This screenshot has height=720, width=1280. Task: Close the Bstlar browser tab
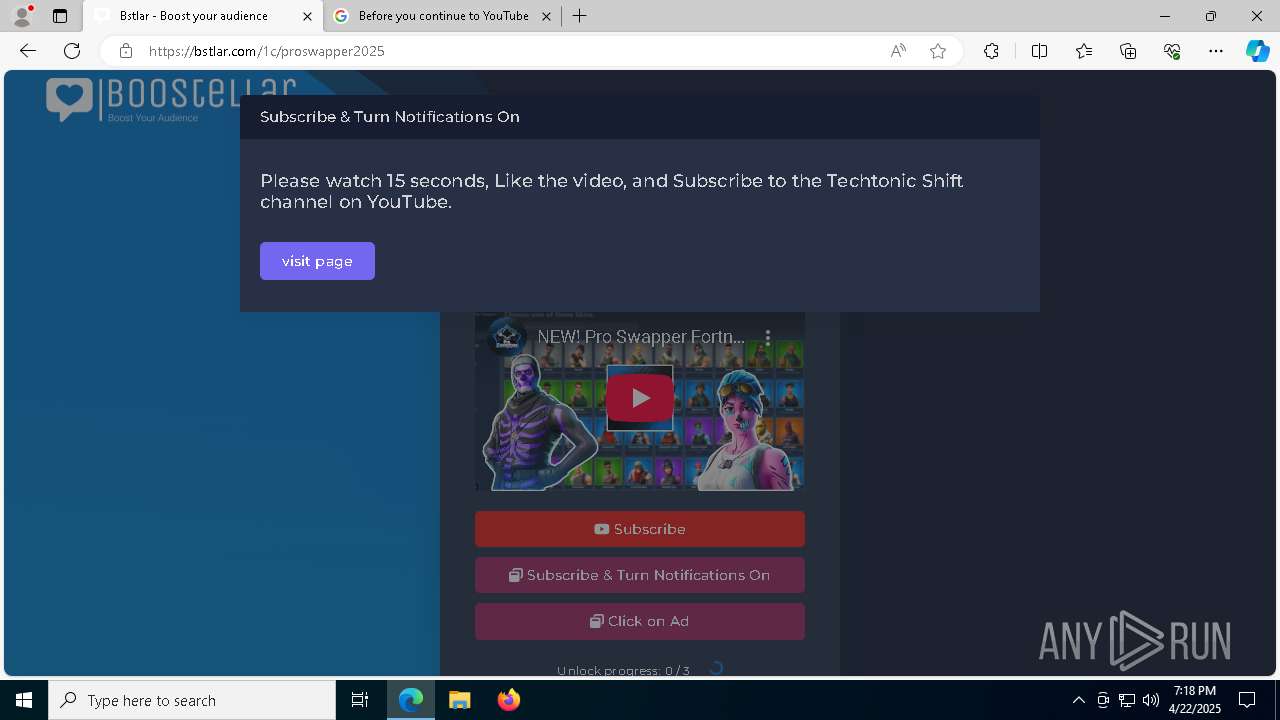coord(308,16)
